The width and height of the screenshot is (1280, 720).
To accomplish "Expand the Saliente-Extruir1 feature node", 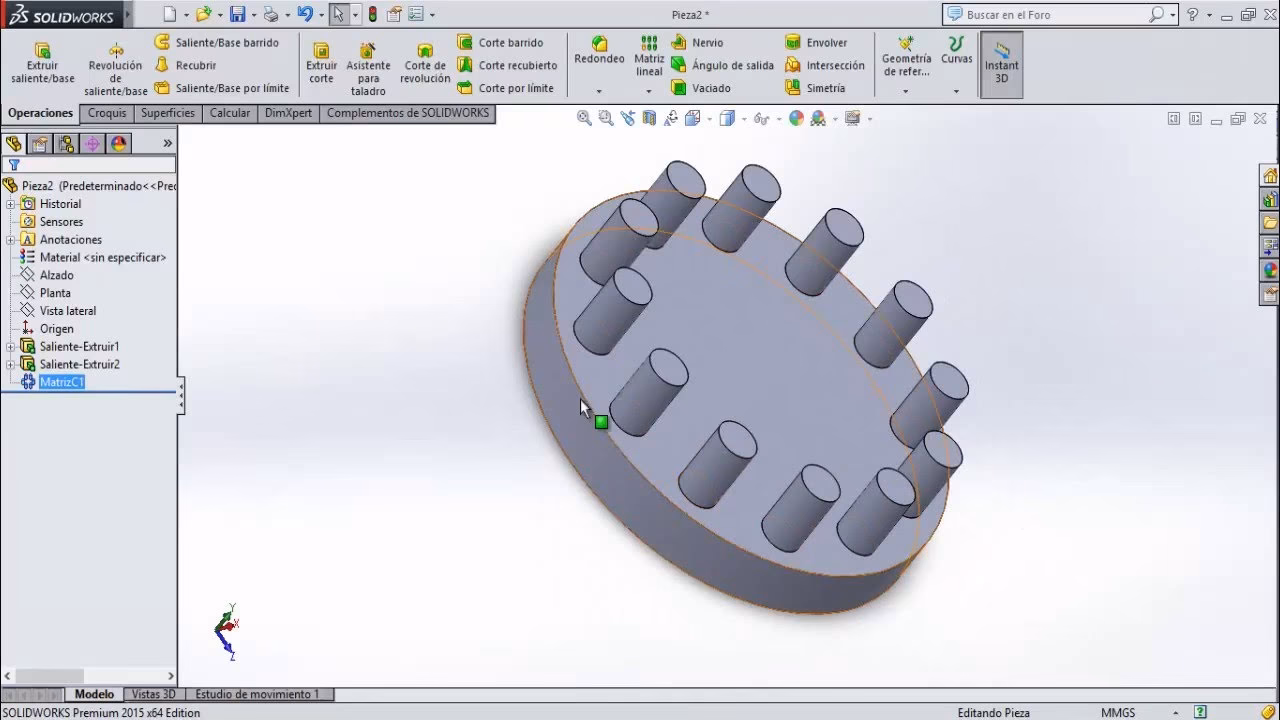I will click(x=11, y=347).
